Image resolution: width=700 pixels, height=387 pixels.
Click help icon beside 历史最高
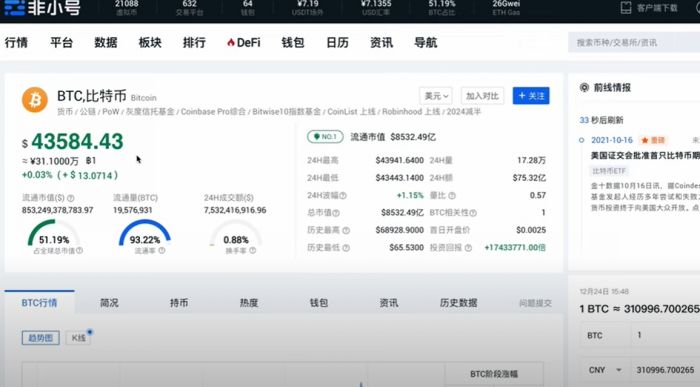(x=346, y=230)
